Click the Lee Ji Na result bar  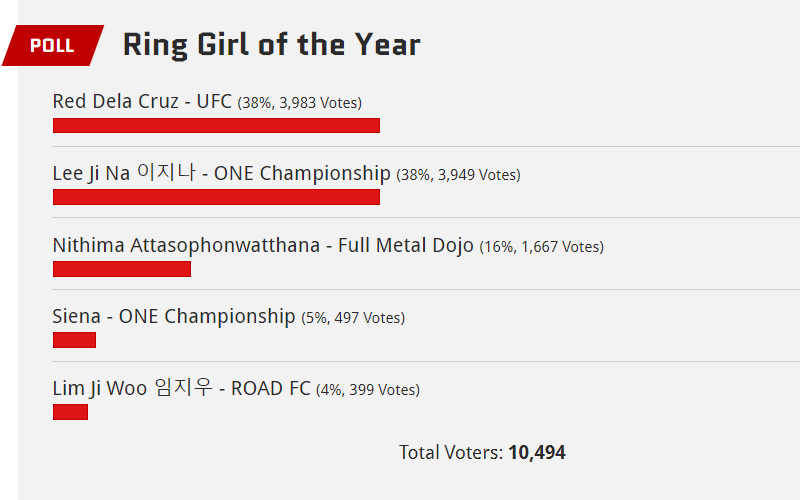click(x=216, y=197)
